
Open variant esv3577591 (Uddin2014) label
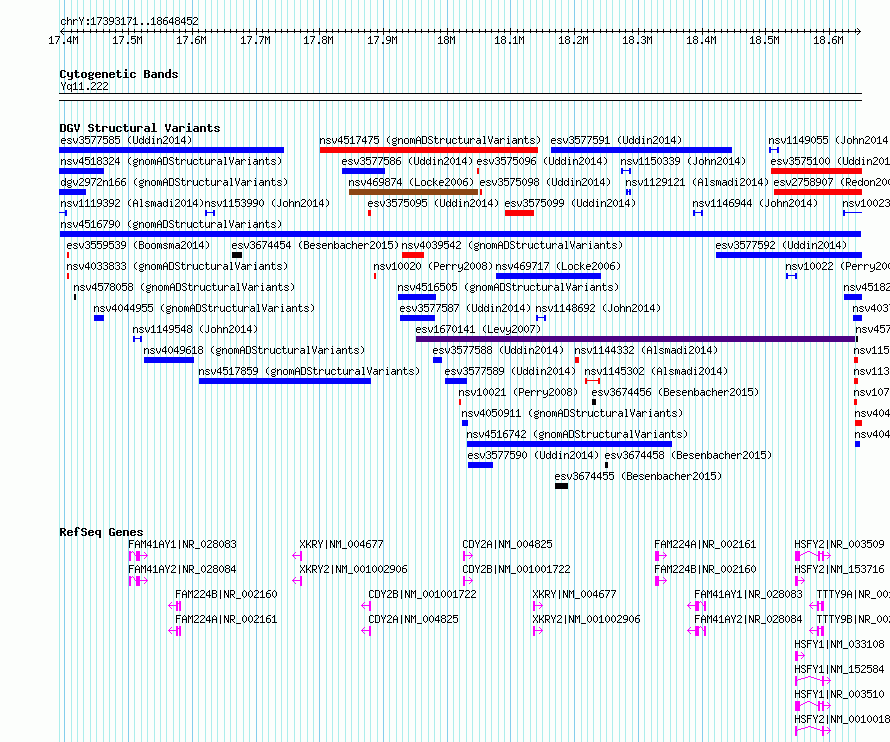tap(616, 140)
